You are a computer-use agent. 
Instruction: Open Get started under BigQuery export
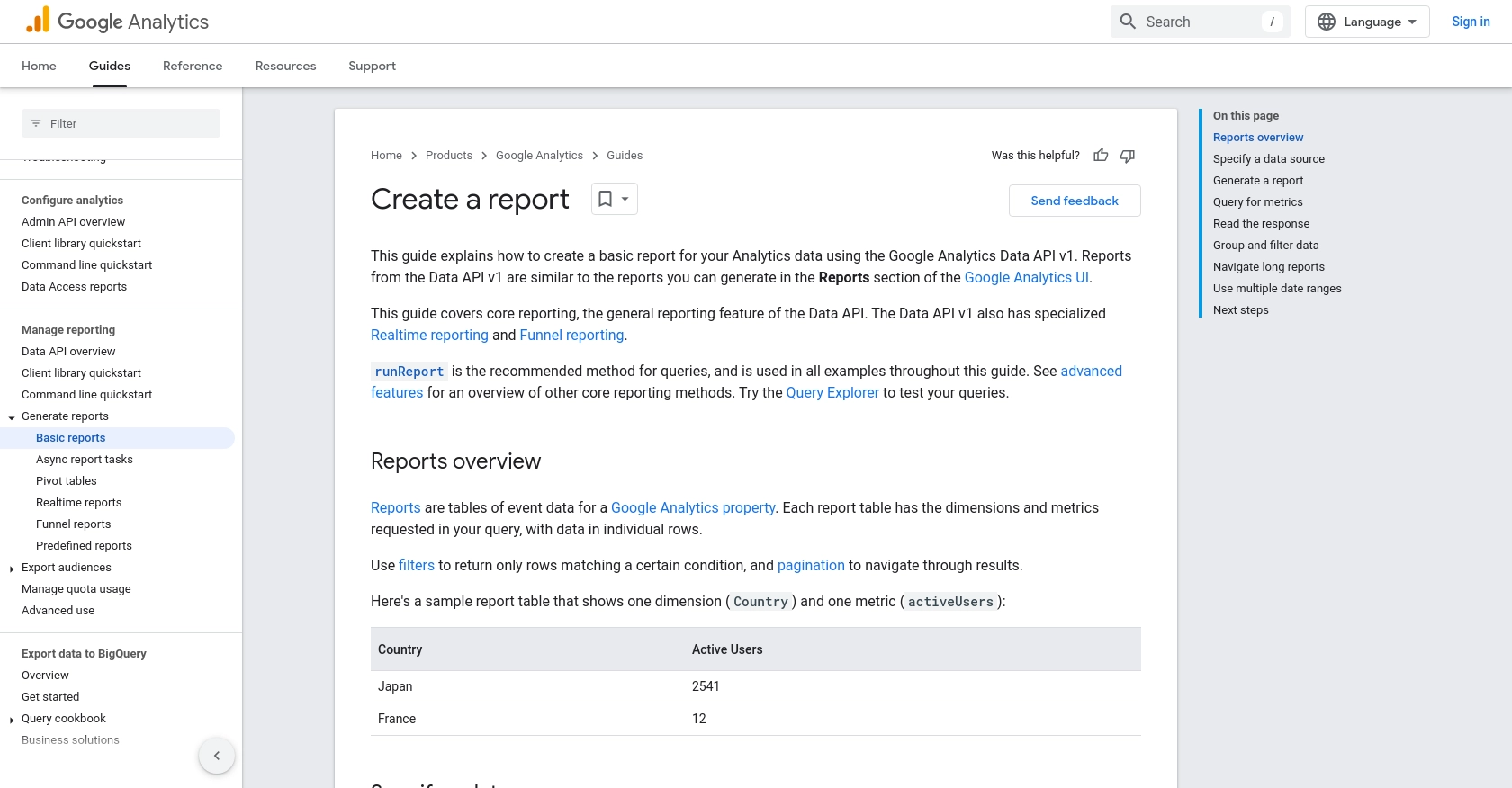point(50,697)
